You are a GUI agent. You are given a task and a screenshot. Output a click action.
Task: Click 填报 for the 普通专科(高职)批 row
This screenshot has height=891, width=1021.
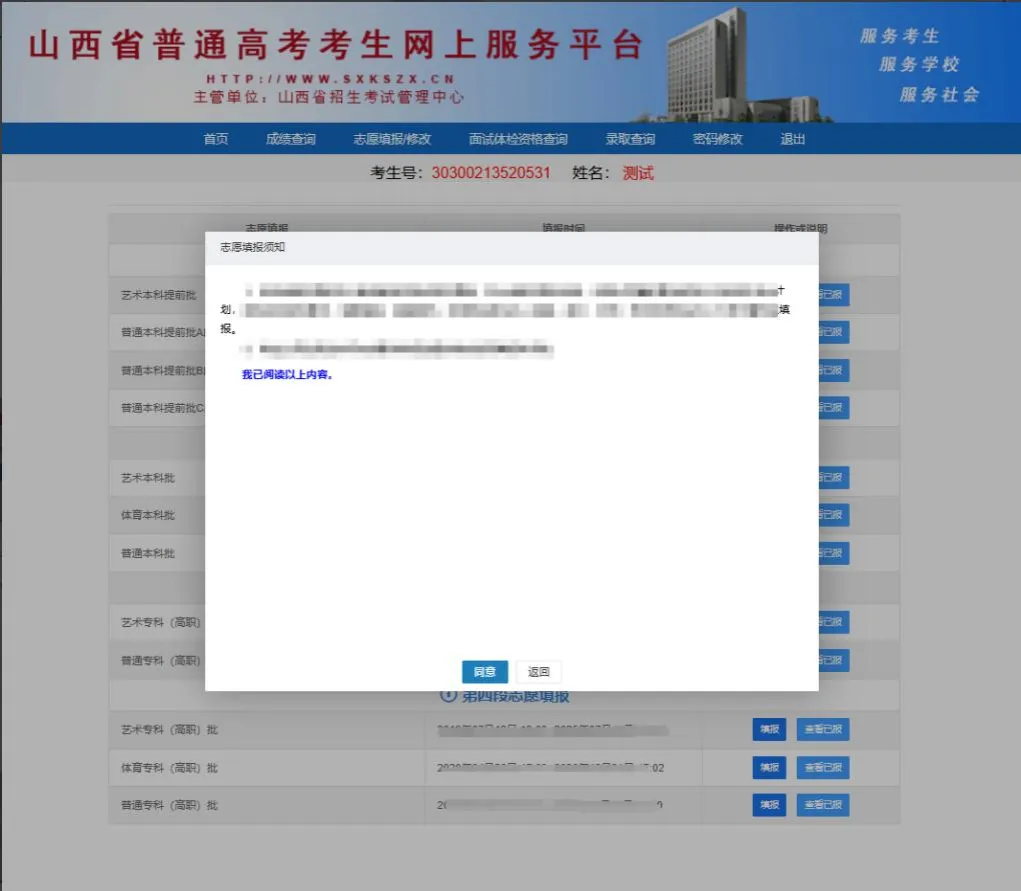(769, 805)
